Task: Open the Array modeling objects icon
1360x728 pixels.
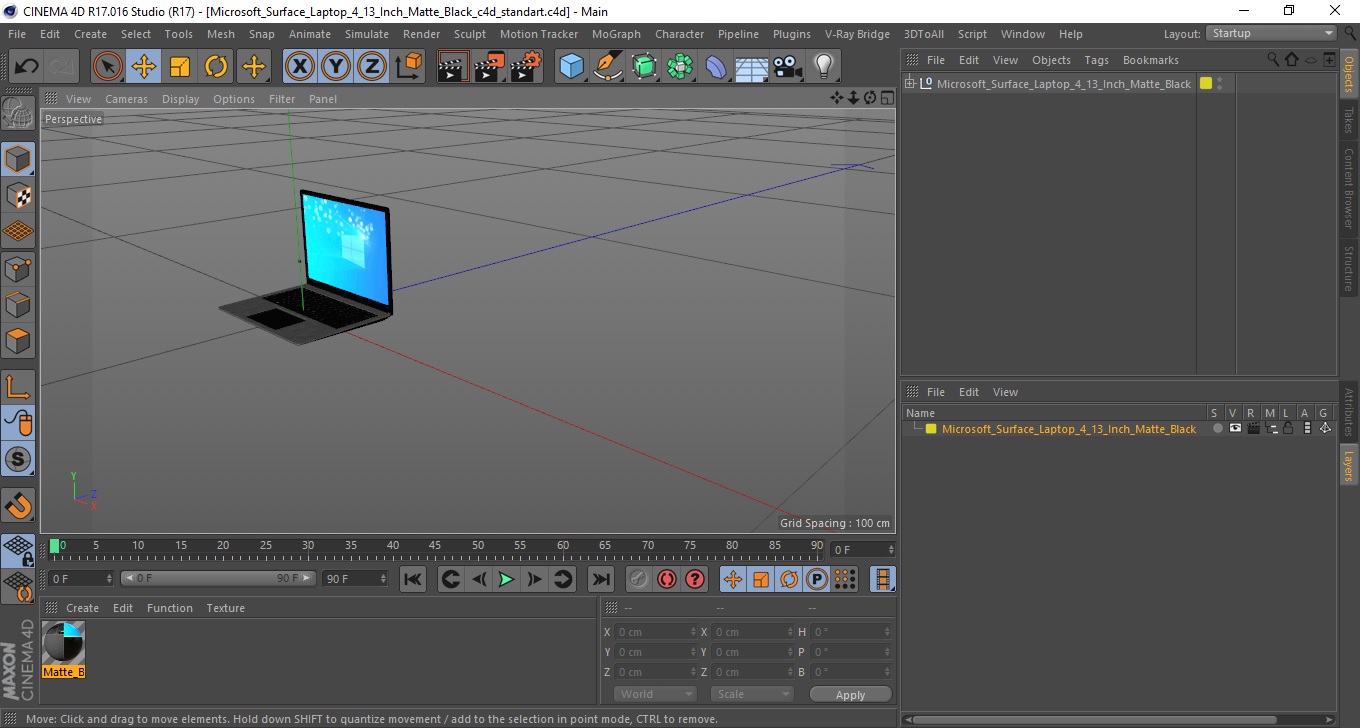Action: click(680, 67)
